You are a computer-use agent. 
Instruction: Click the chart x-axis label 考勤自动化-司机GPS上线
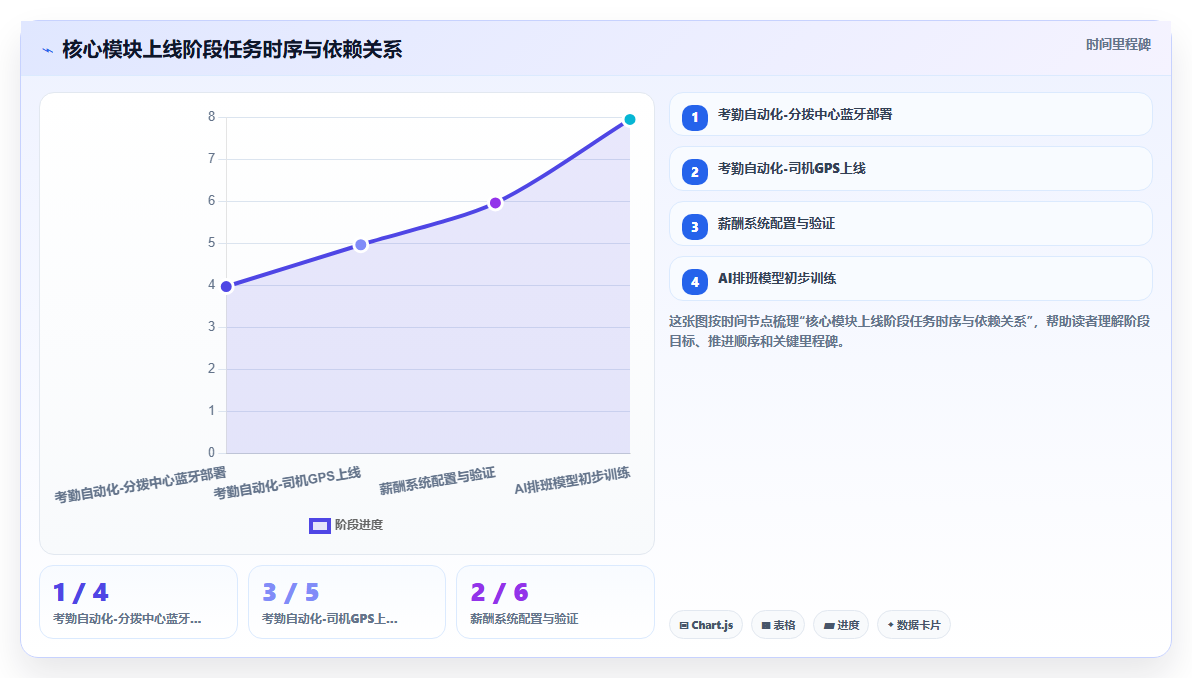coord(287,483)
